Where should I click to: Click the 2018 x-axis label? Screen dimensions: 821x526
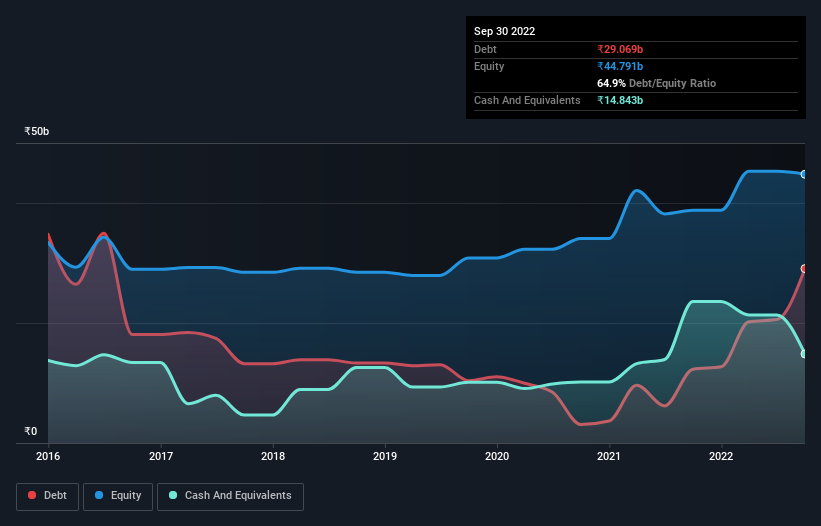coord(273,456)
